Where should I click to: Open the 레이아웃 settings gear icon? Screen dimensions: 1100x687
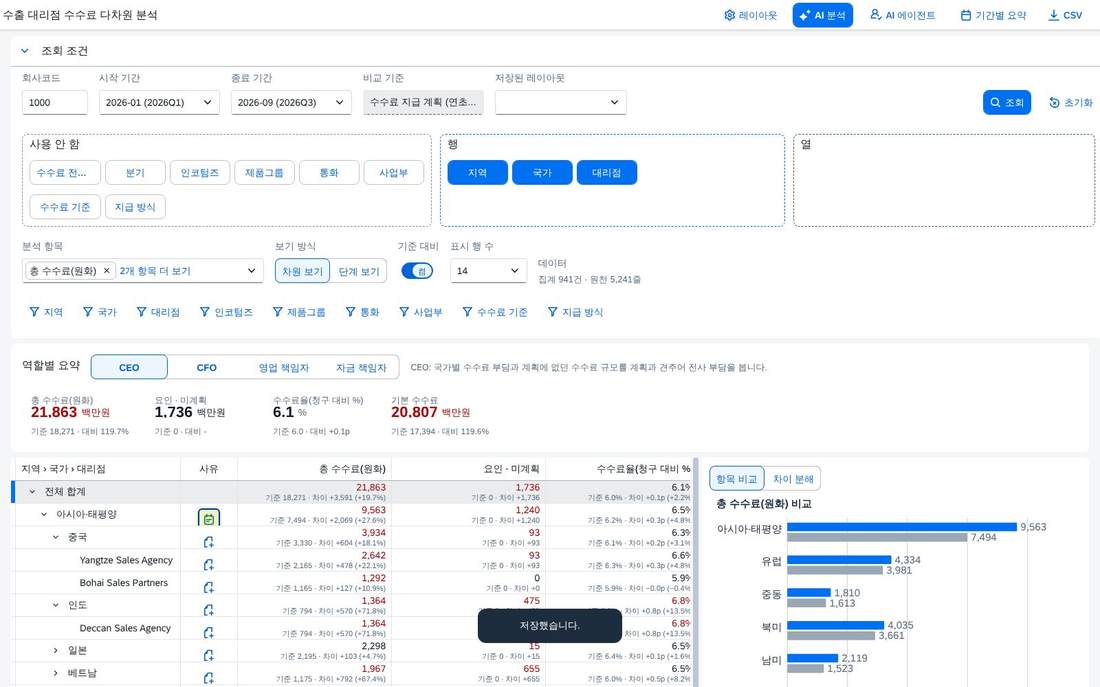tap(730, 15)
